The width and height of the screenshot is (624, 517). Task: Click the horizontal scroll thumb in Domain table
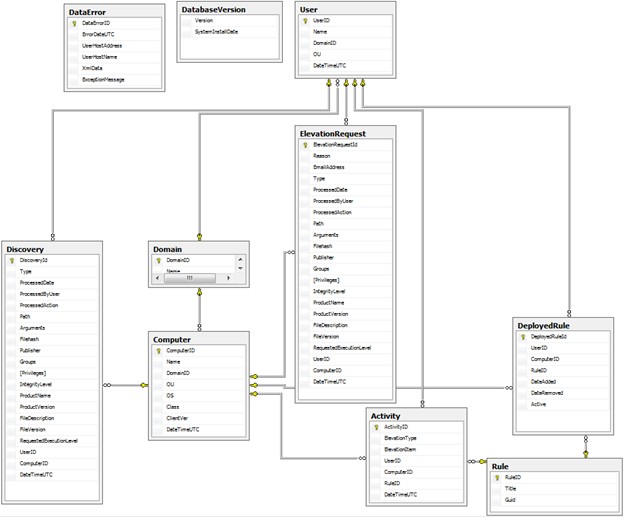click(x=190, y=278)
